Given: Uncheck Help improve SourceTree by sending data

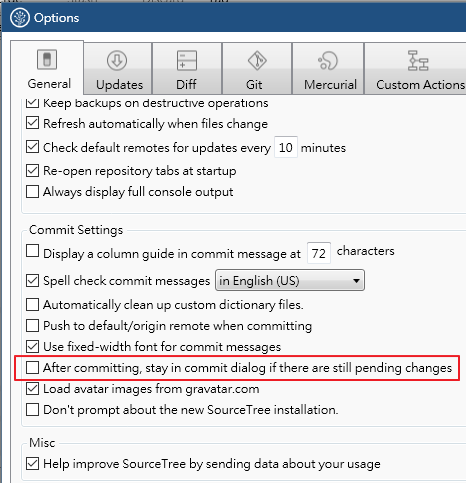Looking at the screenshot, I should point(32,464).
